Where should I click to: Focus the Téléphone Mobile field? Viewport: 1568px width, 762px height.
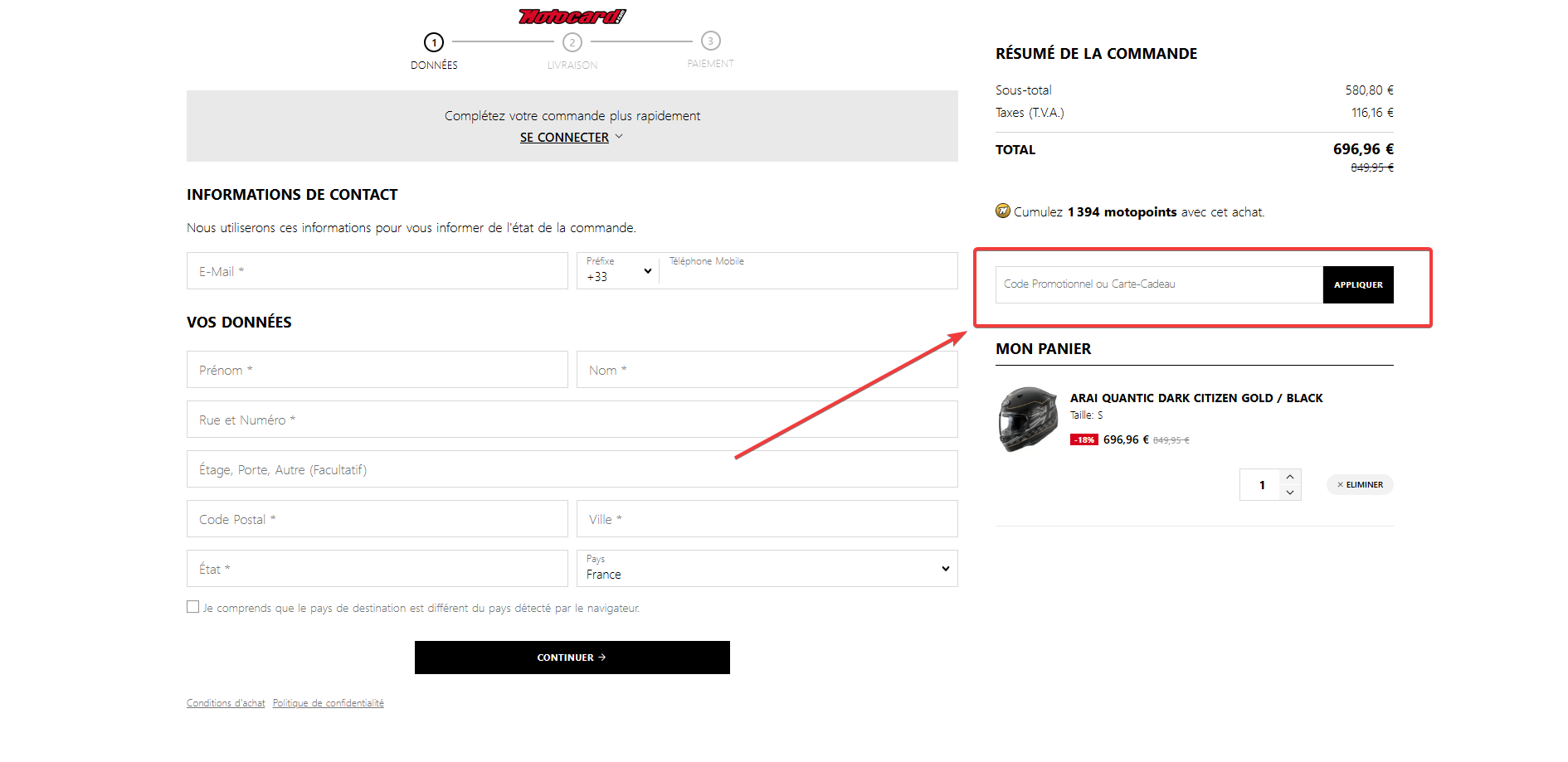pyautogui.click(x=809, y=271)
